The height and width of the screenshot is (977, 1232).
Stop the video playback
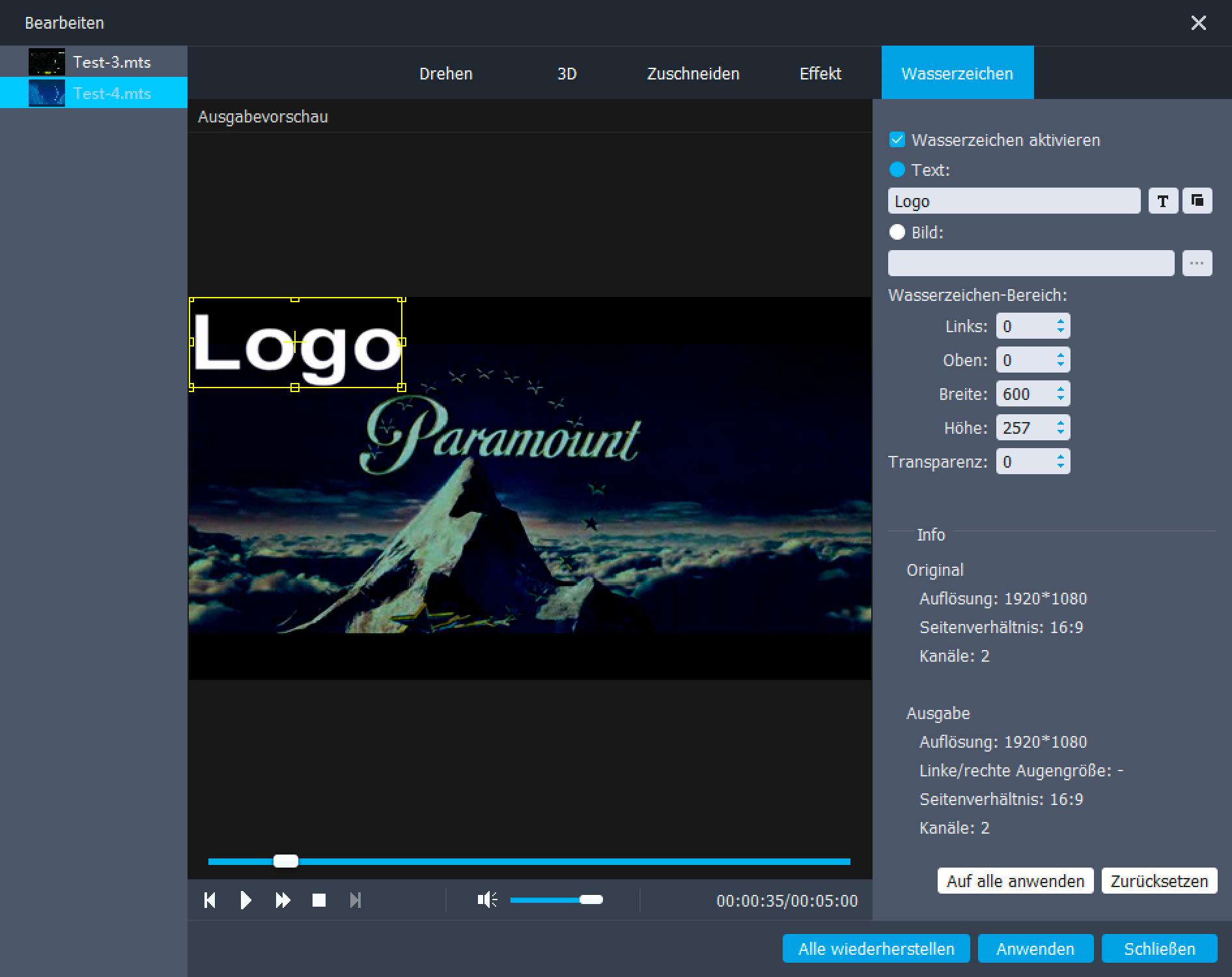tap(319, 900)
